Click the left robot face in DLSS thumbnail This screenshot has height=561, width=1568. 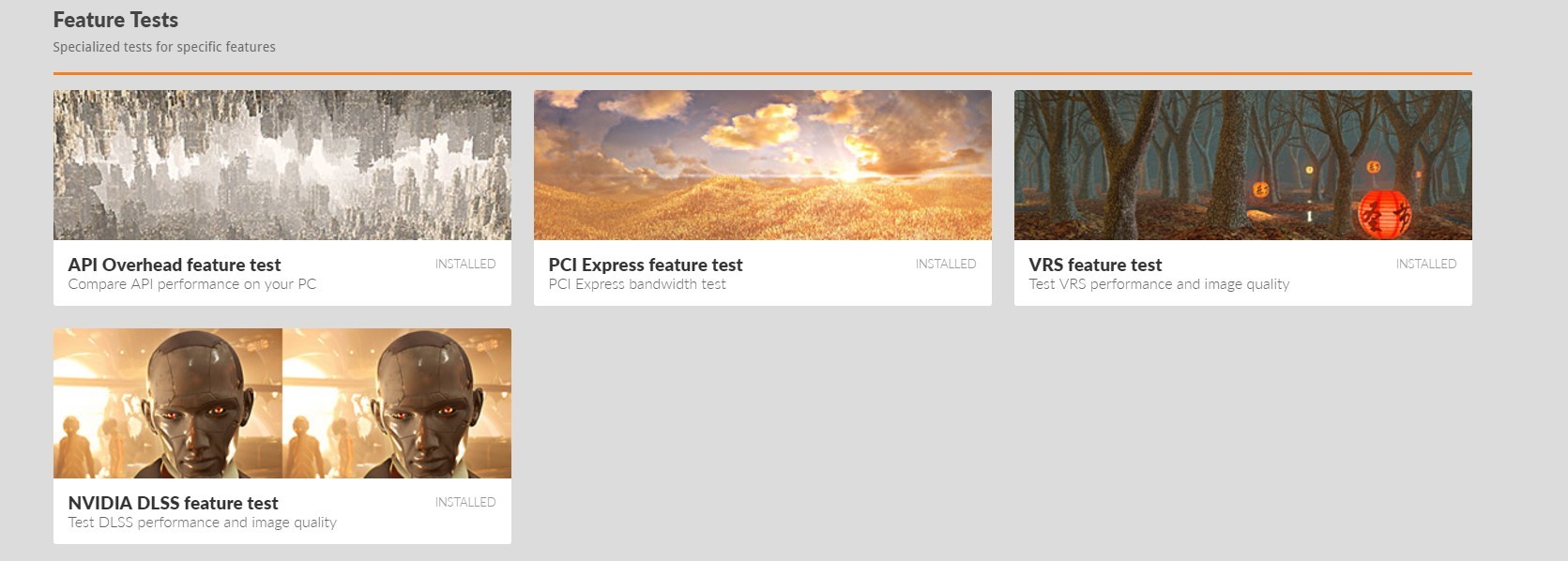[x=200, y=403]
